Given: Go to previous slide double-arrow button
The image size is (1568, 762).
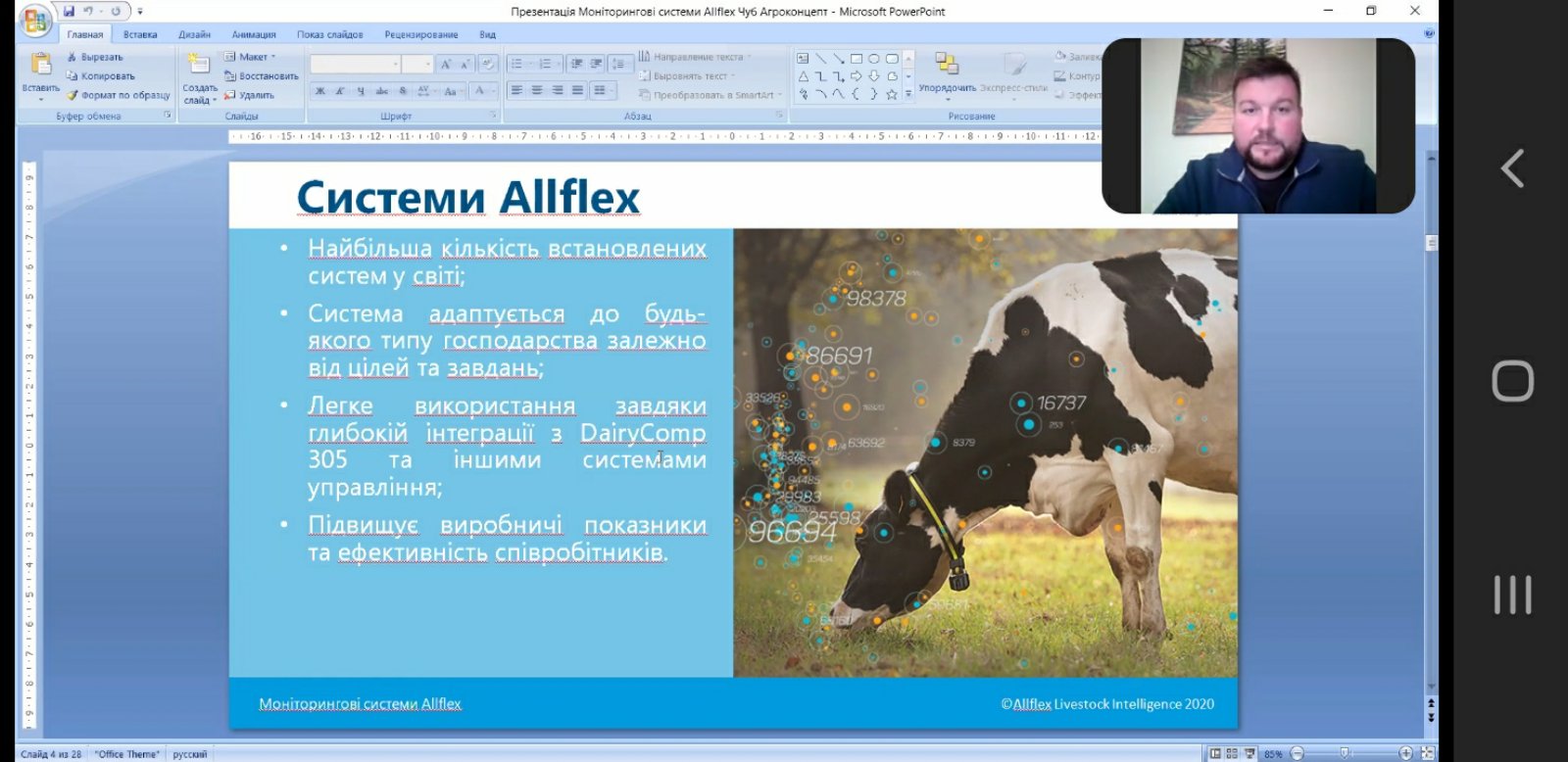Looking at the screenshot, I should [1431, 703].
